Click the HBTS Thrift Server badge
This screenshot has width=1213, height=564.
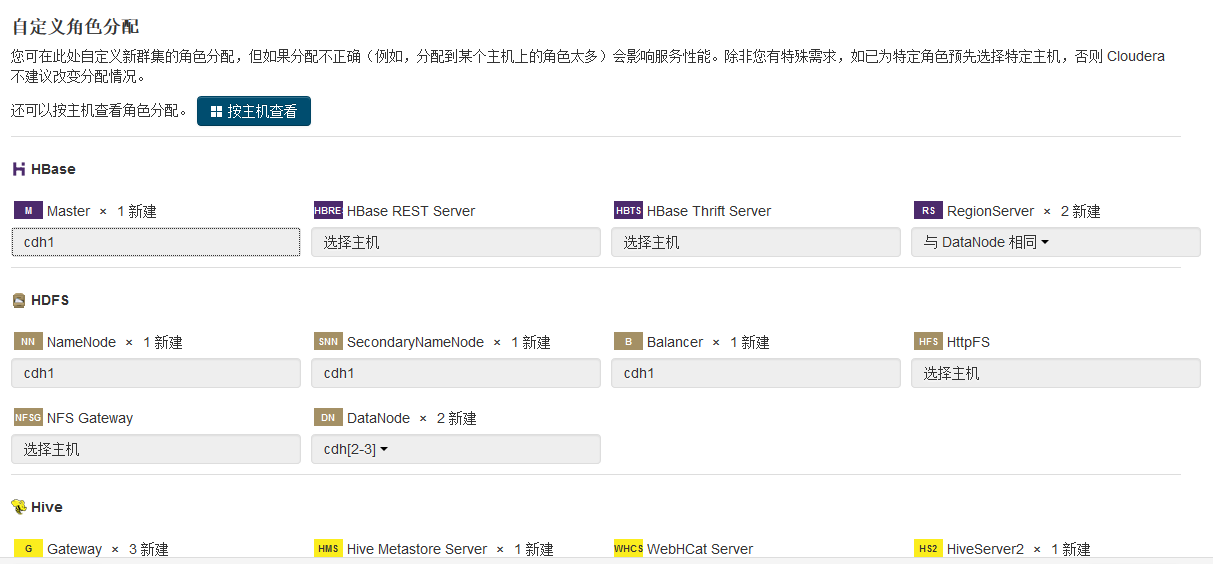628,210
